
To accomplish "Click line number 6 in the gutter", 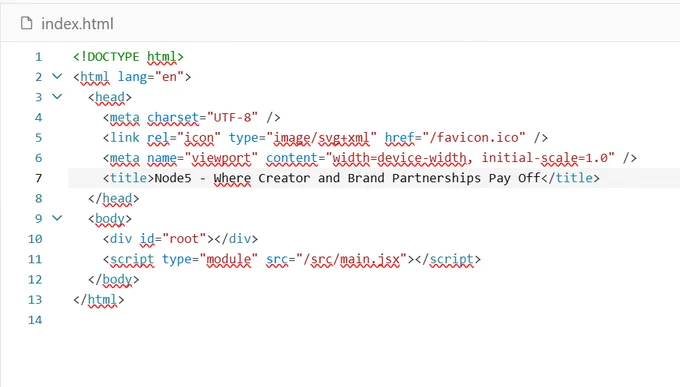I will click(x=39, y=158).
